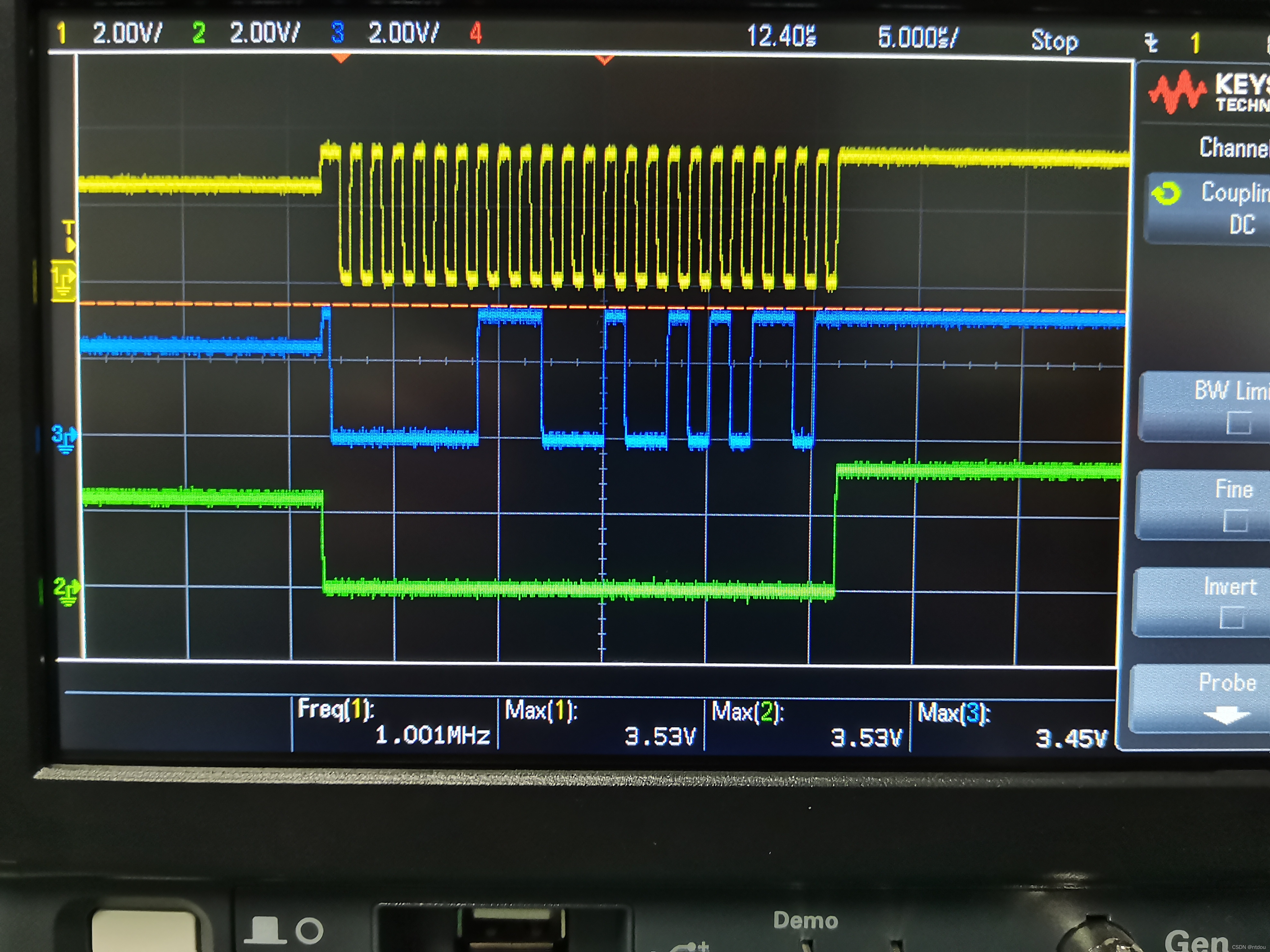Enable the BW Limit checkbox
Viewport: 1270px width, 952px height.
click(x=1238, y=423)
